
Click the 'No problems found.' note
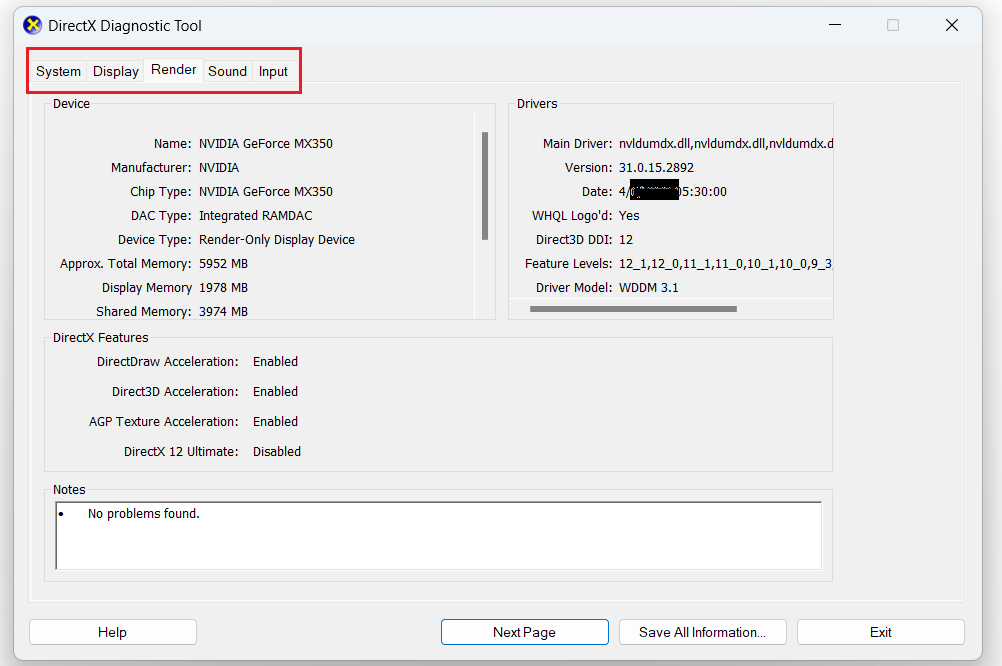[x=144, y=513]
